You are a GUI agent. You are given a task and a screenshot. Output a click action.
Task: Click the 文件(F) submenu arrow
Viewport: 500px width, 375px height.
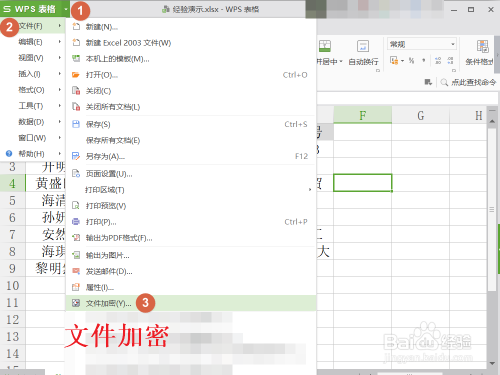(x=60, y=26)
